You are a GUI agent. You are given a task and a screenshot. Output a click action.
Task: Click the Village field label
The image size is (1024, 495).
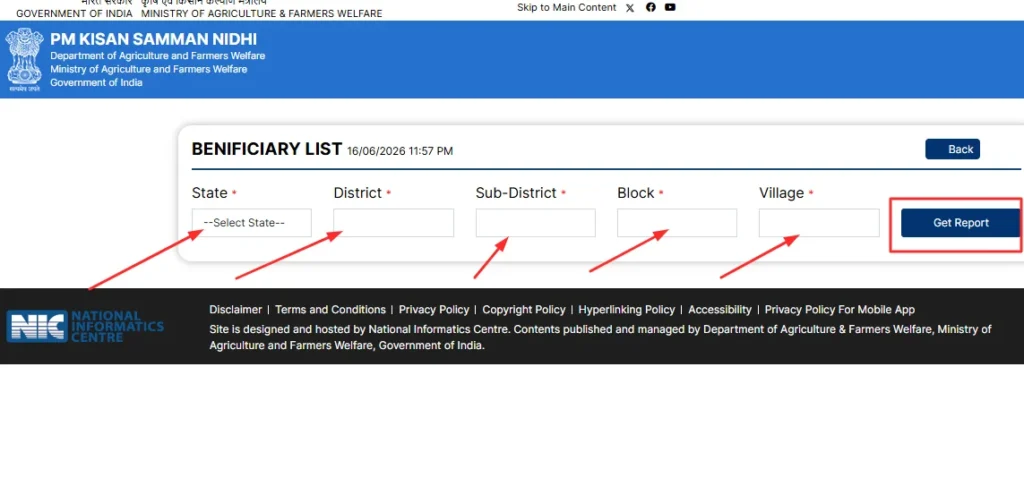click(x=781, y=193)
